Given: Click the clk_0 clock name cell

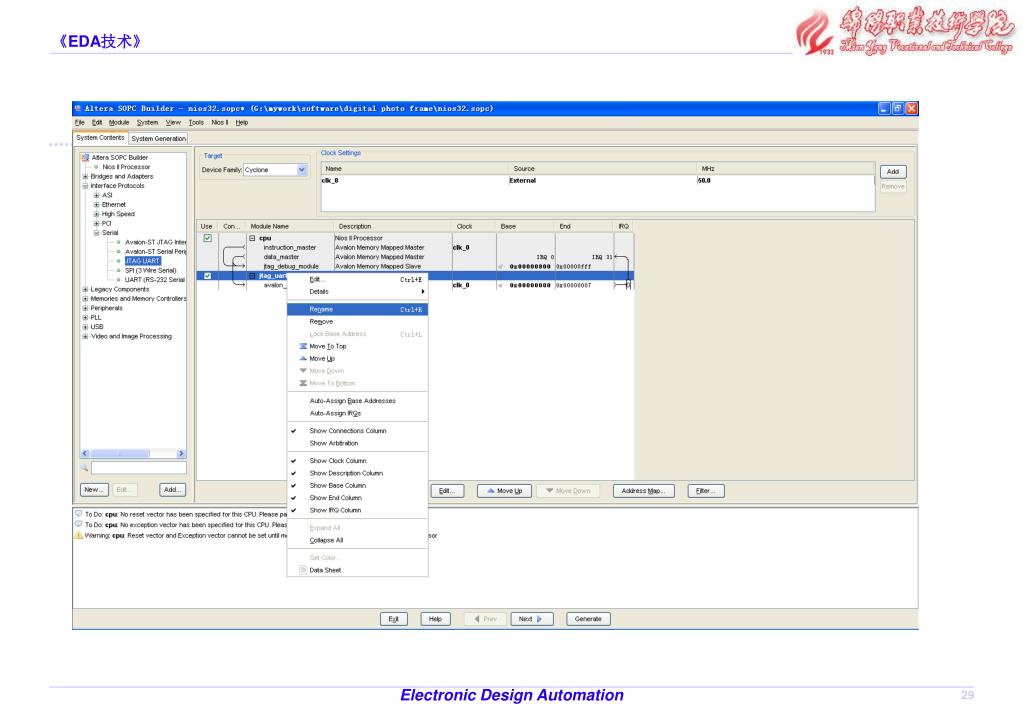Looking at the screenshot, I should [414, 181].
